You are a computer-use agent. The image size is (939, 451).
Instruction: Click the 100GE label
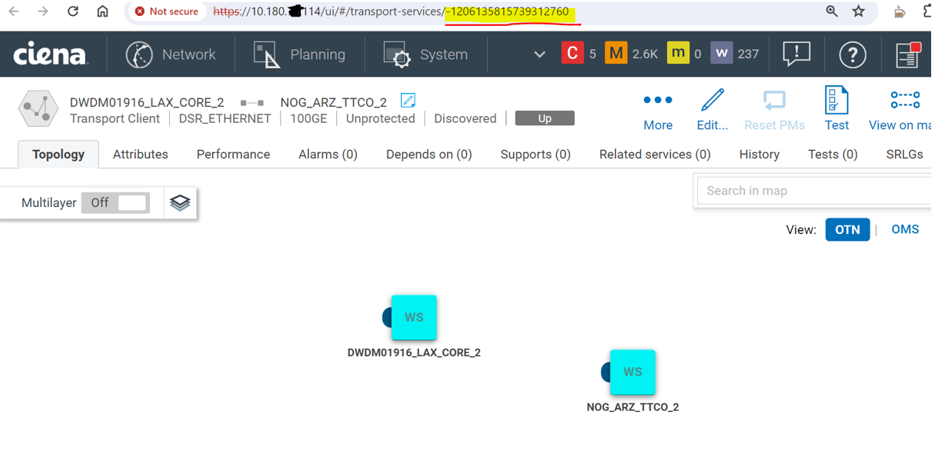(308, 119)
